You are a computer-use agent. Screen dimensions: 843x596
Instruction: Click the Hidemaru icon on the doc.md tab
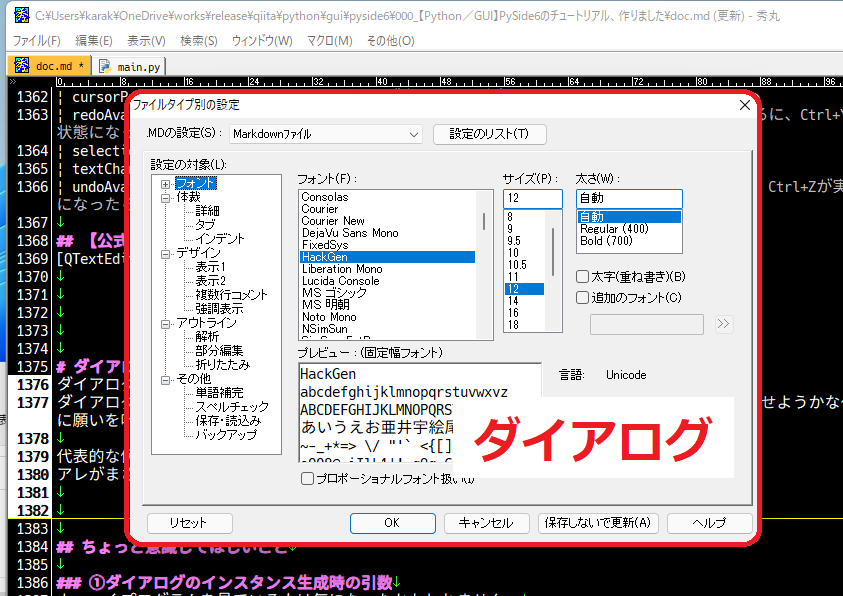[x=20, y=62]
